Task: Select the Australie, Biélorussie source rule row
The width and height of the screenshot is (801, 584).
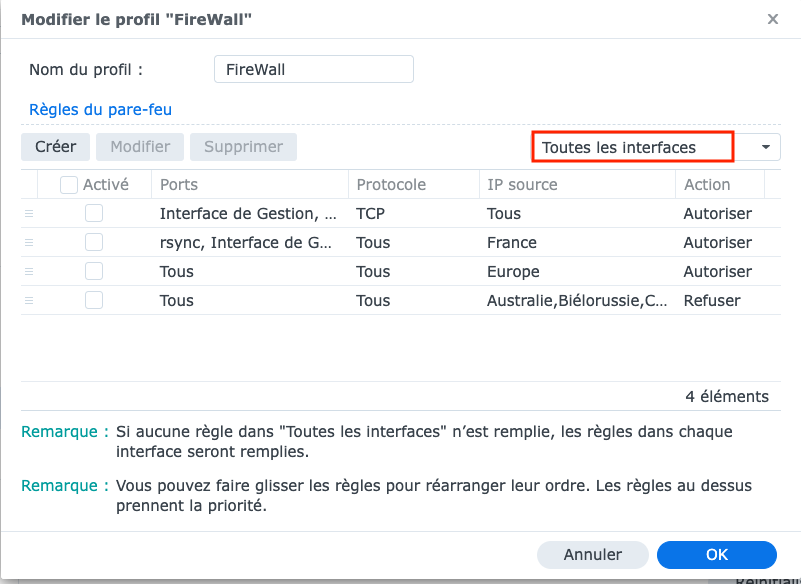Action: (400, 300)
